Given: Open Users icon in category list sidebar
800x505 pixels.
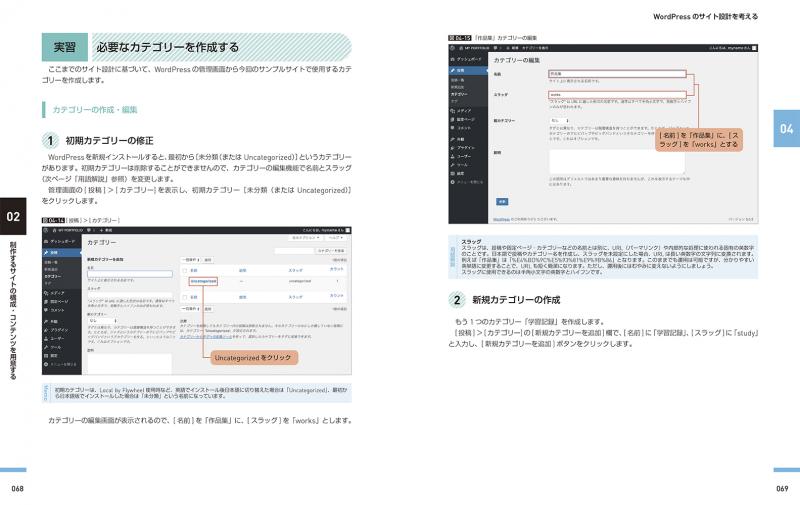Looking at the screenshot, I should click(46, 338).
